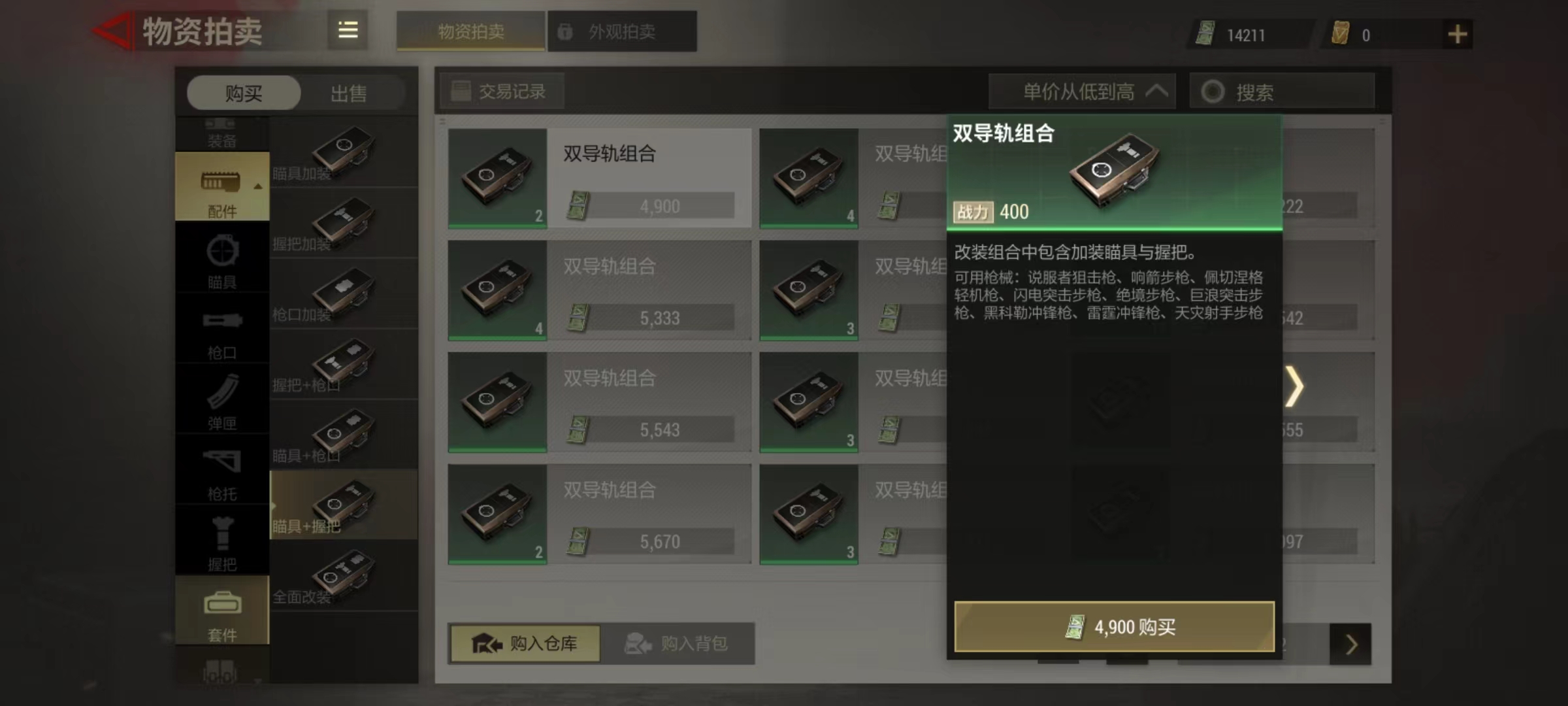Switch to 购买 buy mode
Screen dimensions: 1568x706
(x=244, y=93)
